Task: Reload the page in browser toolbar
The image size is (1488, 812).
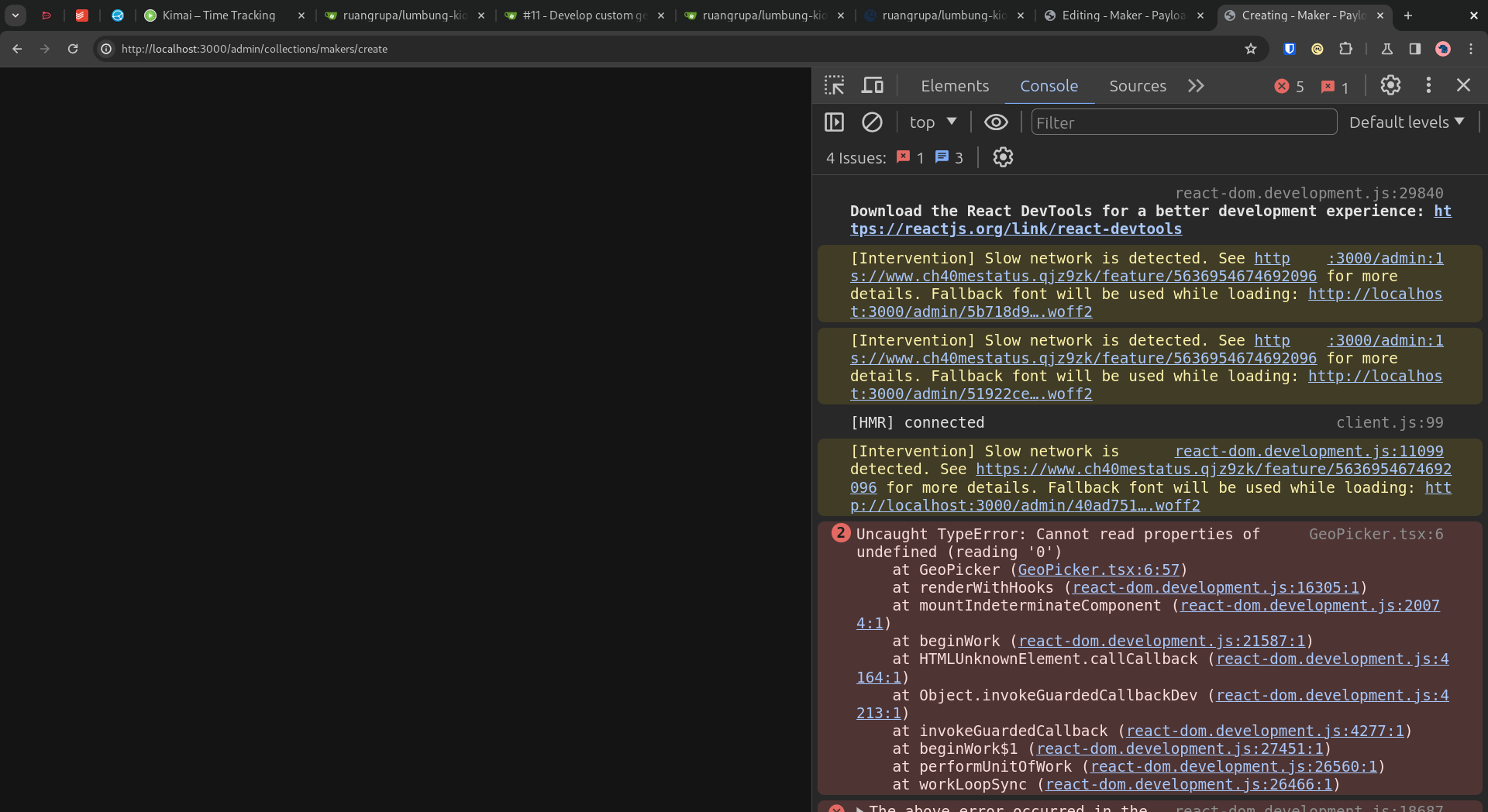Action: click(x=73, y=49)
